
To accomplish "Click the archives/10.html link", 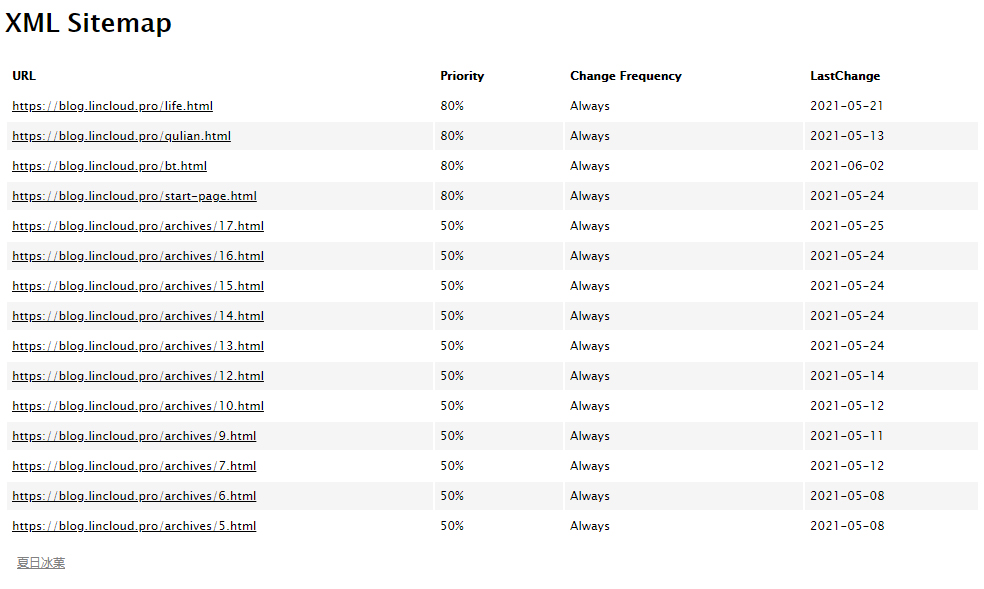I will coord(138,406).
